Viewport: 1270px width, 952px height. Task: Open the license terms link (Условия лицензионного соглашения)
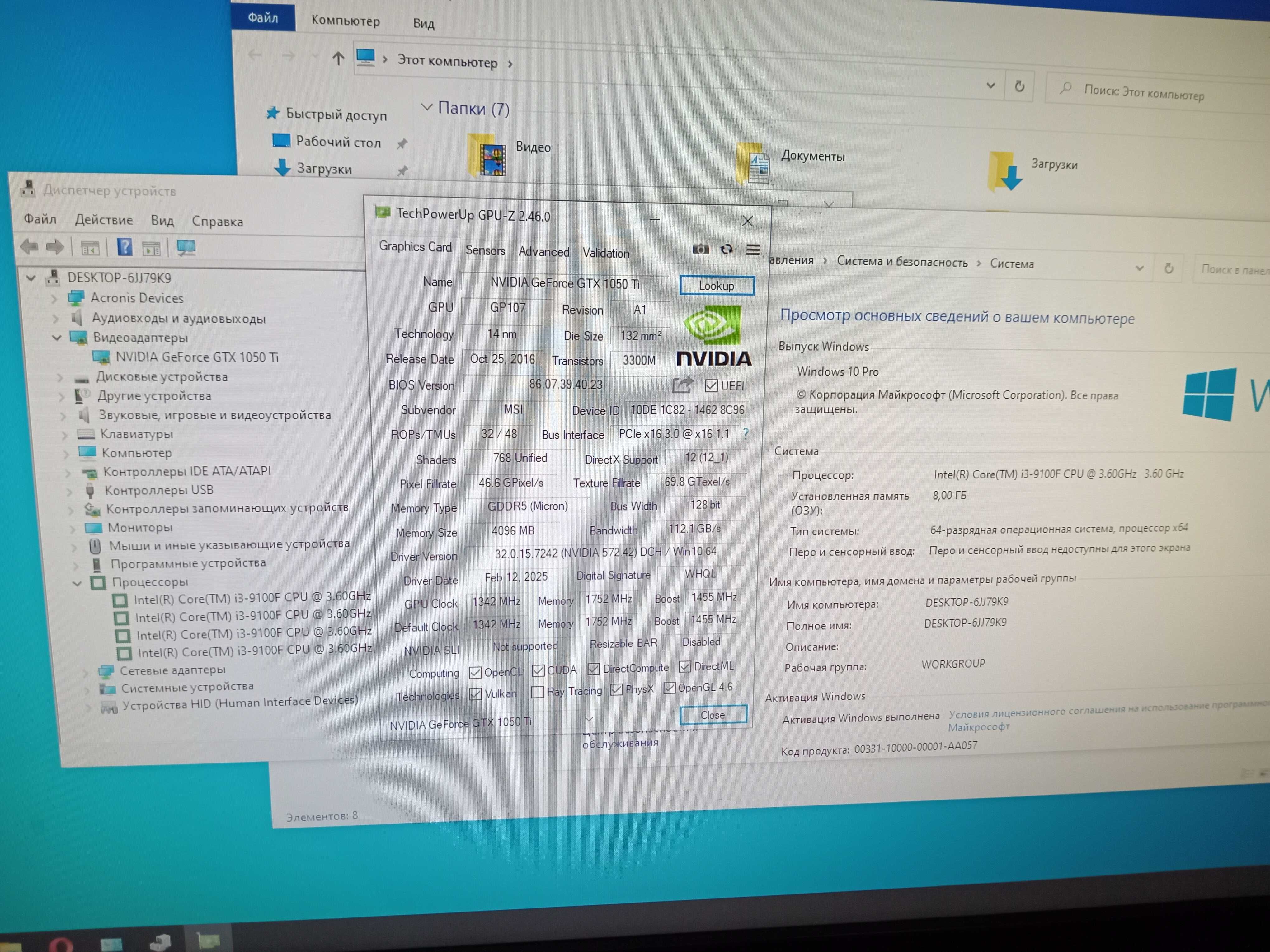1108,716
